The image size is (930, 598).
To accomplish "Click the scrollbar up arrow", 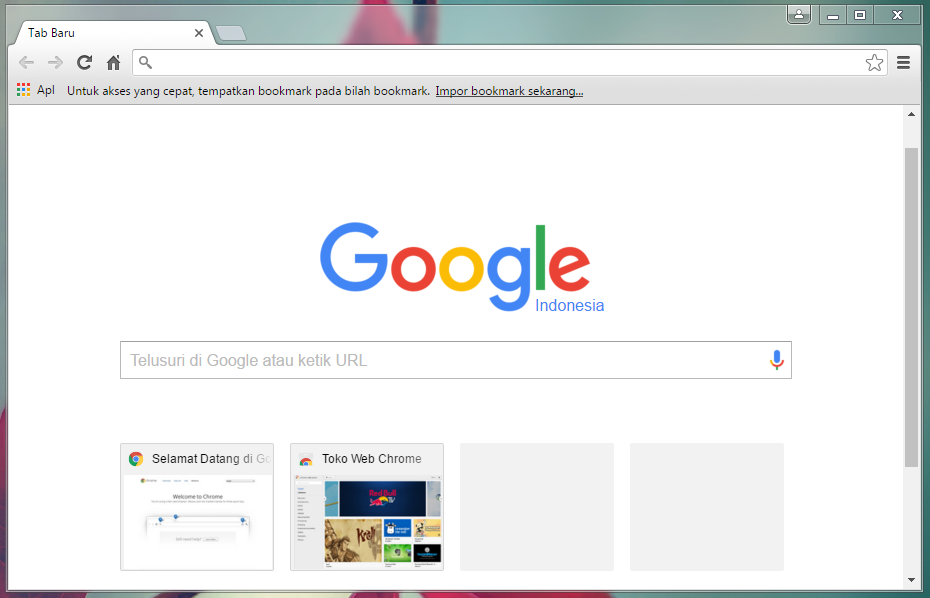I will [x=912, y=114].
